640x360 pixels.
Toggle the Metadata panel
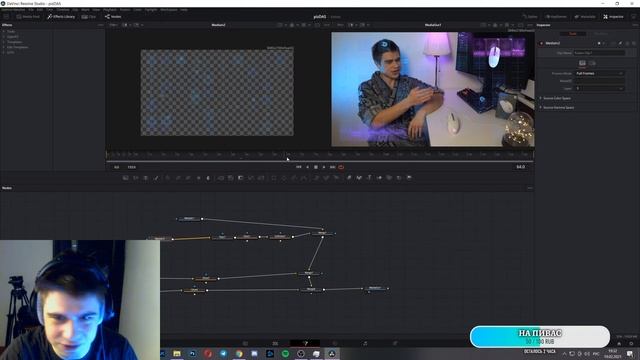tap(585, 17)
